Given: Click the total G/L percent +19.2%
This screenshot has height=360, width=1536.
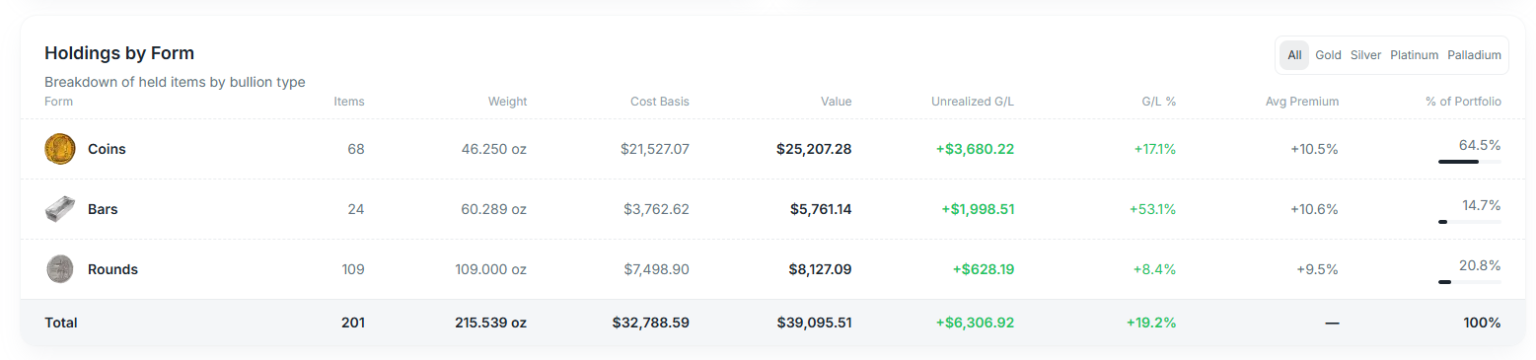Looking at the screenshot, I should coord(1153,323).
